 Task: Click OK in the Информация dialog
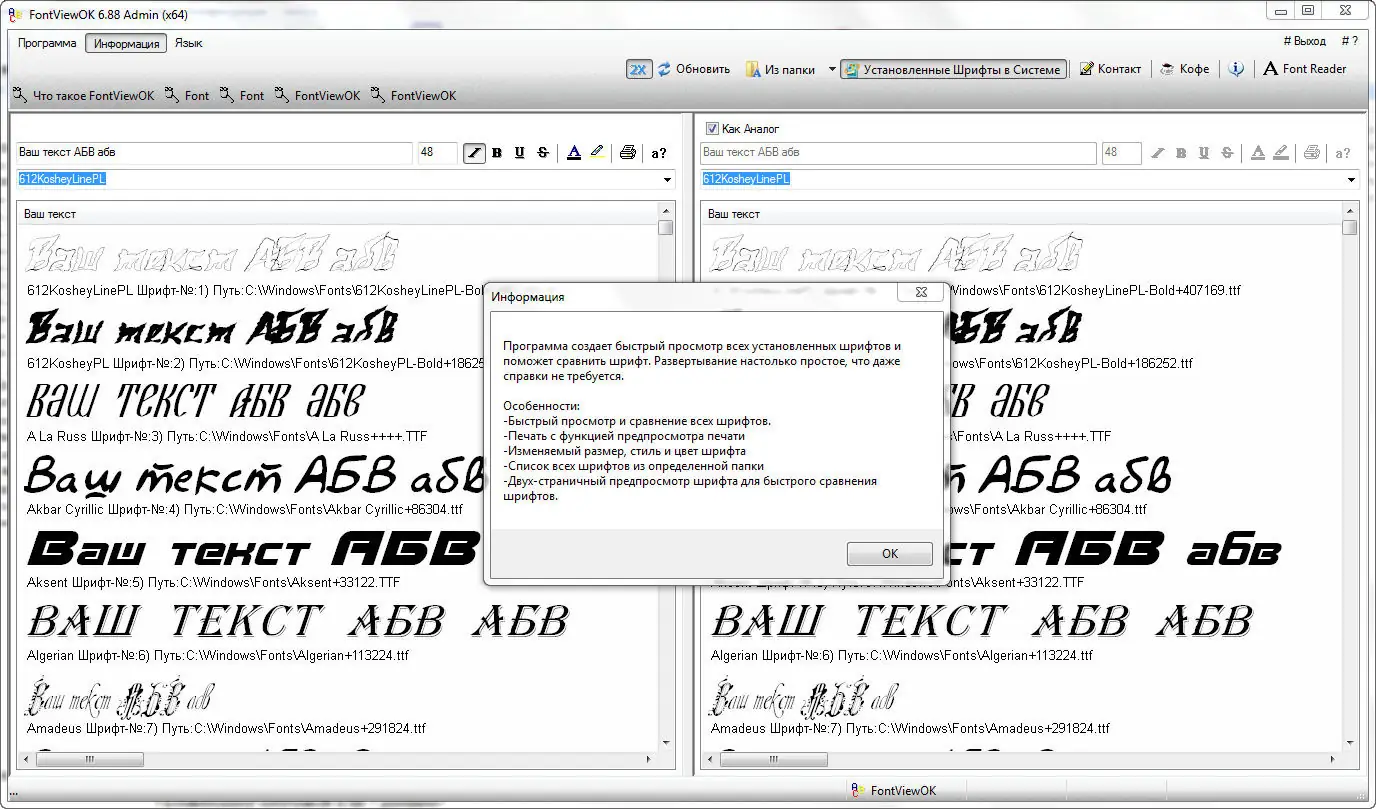pos(890,553)
